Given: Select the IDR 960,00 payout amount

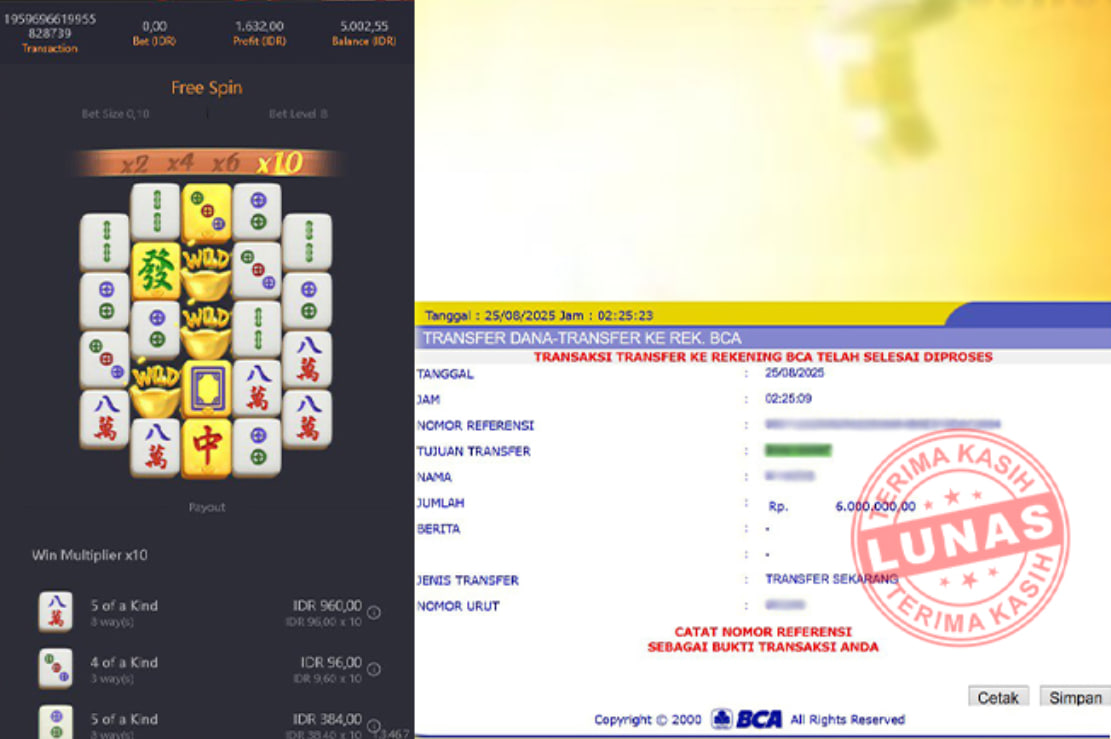Looking at the screenshot, I should pyautogui.click(x=327, y=606).
